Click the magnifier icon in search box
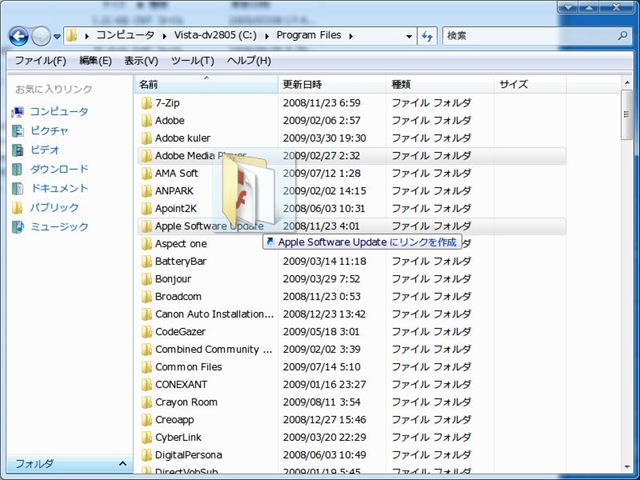This screenshot has height=480, width=640. pyautogui.click(x=622, y=36)
